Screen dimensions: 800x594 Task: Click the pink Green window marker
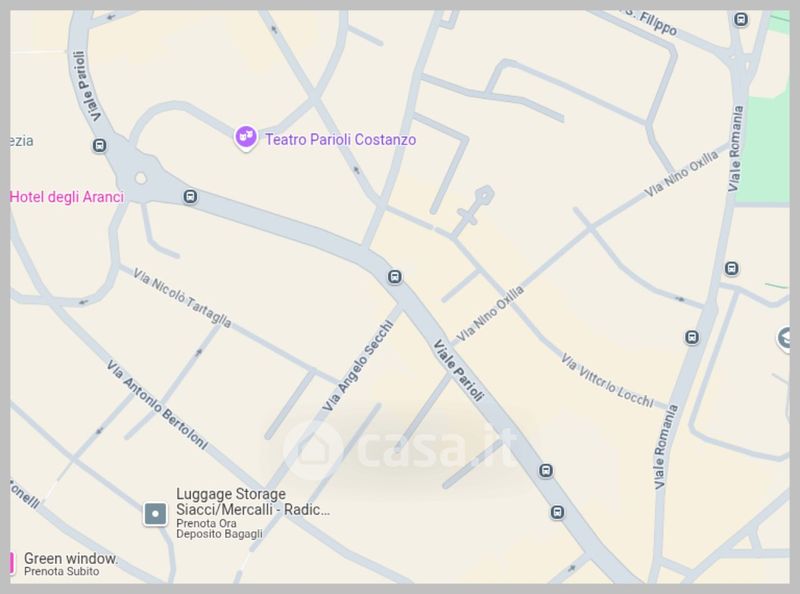[x=11, y=563]
